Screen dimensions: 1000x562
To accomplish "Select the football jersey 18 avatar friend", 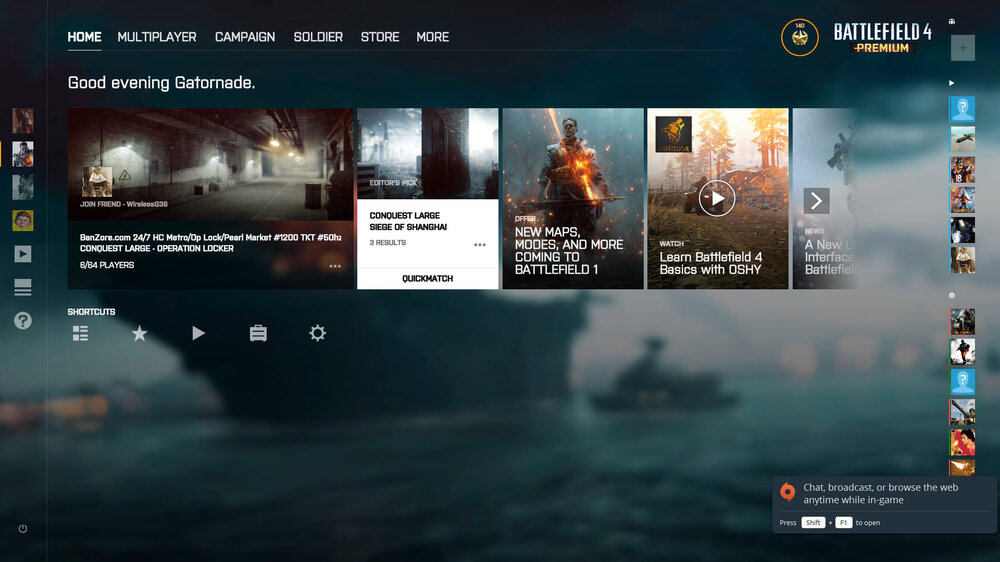I will [962, 170].
